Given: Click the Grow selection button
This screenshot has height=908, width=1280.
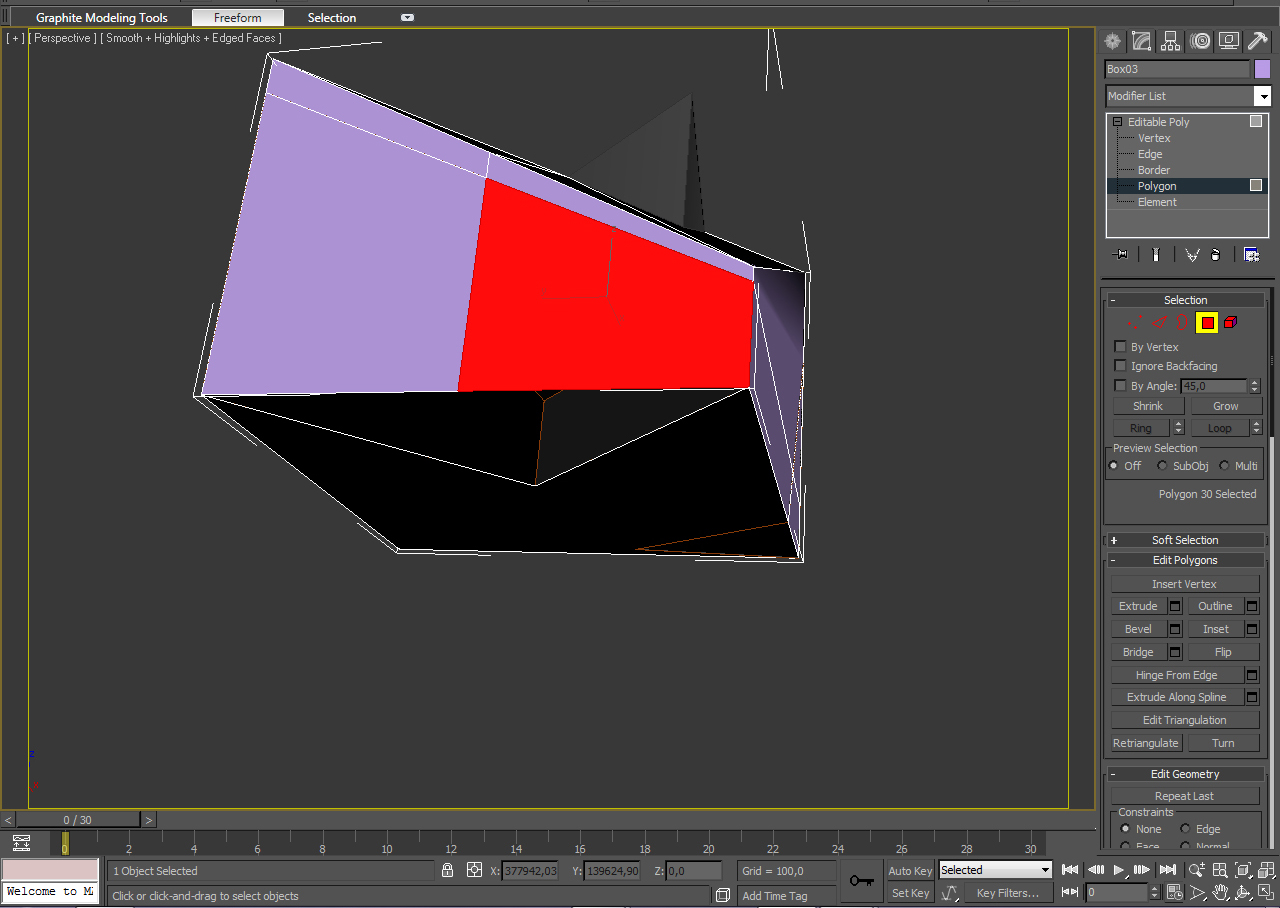Looking at the screenshot, I should [x=1225, y=406].
